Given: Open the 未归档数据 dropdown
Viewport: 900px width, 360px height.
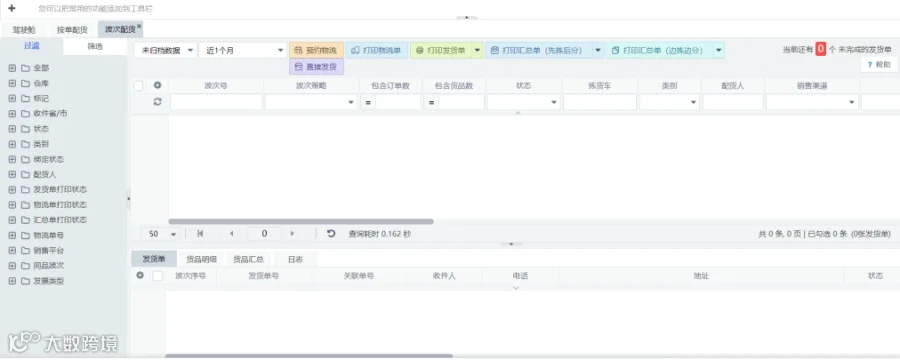Looking at the screenshot, I should pos(165,51).
